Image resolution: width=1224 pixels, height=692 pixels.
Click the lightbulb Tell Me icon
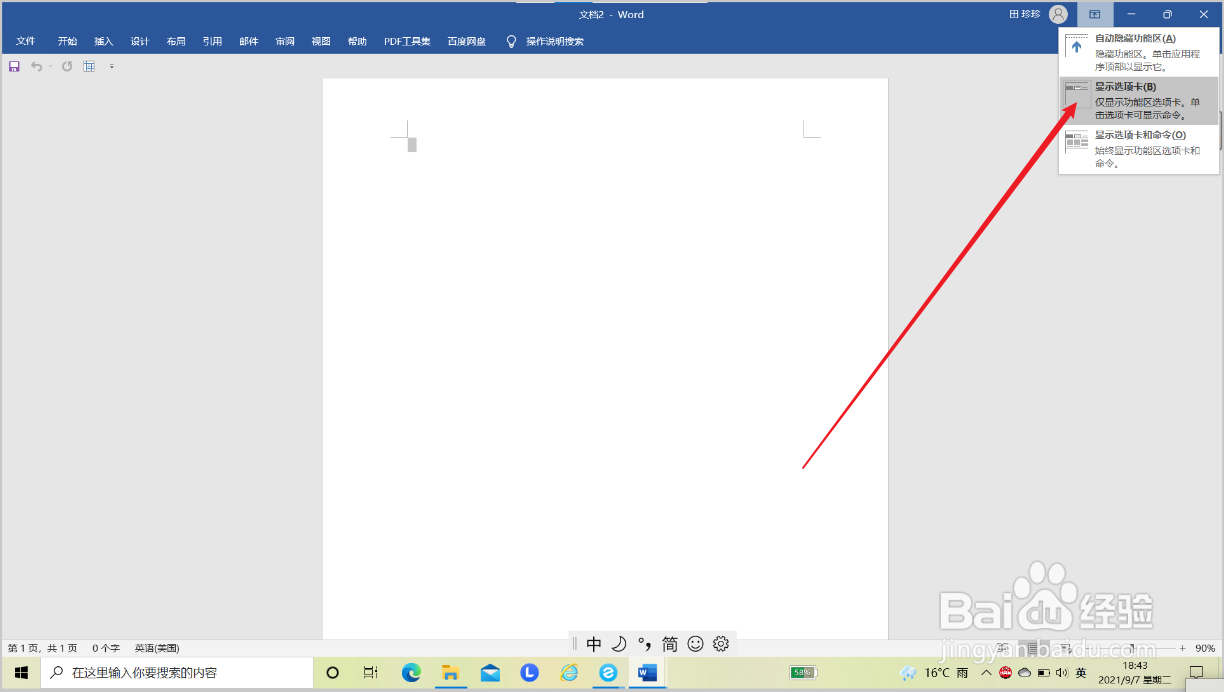pos(511,41)
